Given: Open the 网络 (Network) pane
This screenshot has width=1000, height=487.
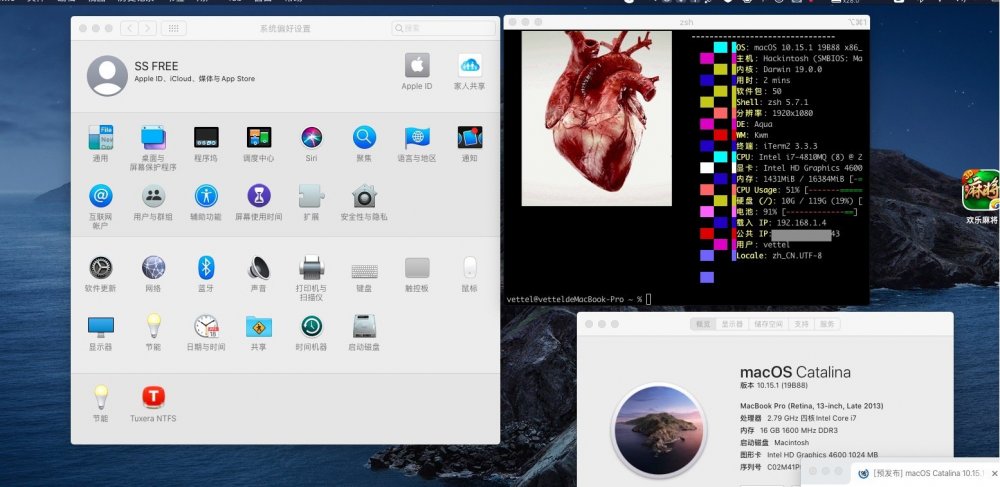Looking at the screenshot, I should click(x=153, y=268).
